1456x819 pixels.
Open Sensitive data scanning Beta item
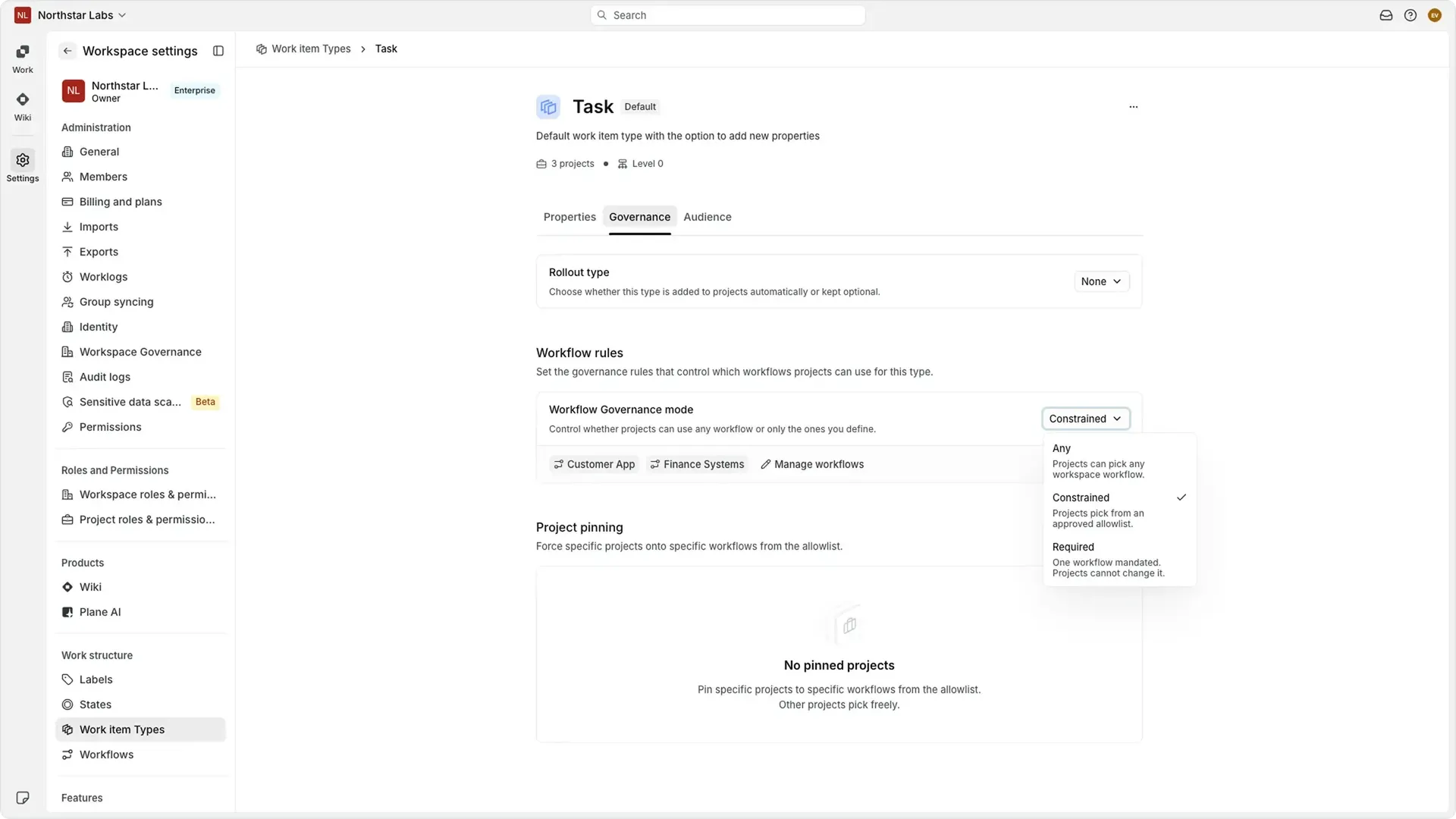[x=140, y=402]
